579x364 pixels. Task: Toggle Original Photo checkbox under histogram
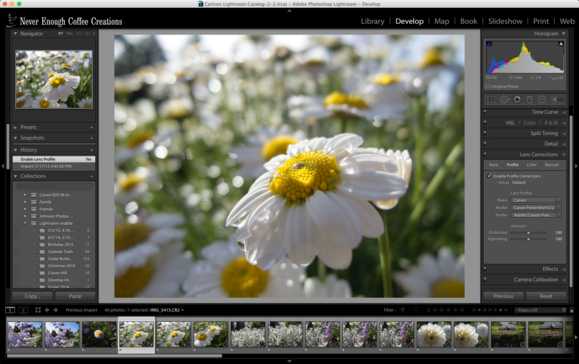(488, 86)
